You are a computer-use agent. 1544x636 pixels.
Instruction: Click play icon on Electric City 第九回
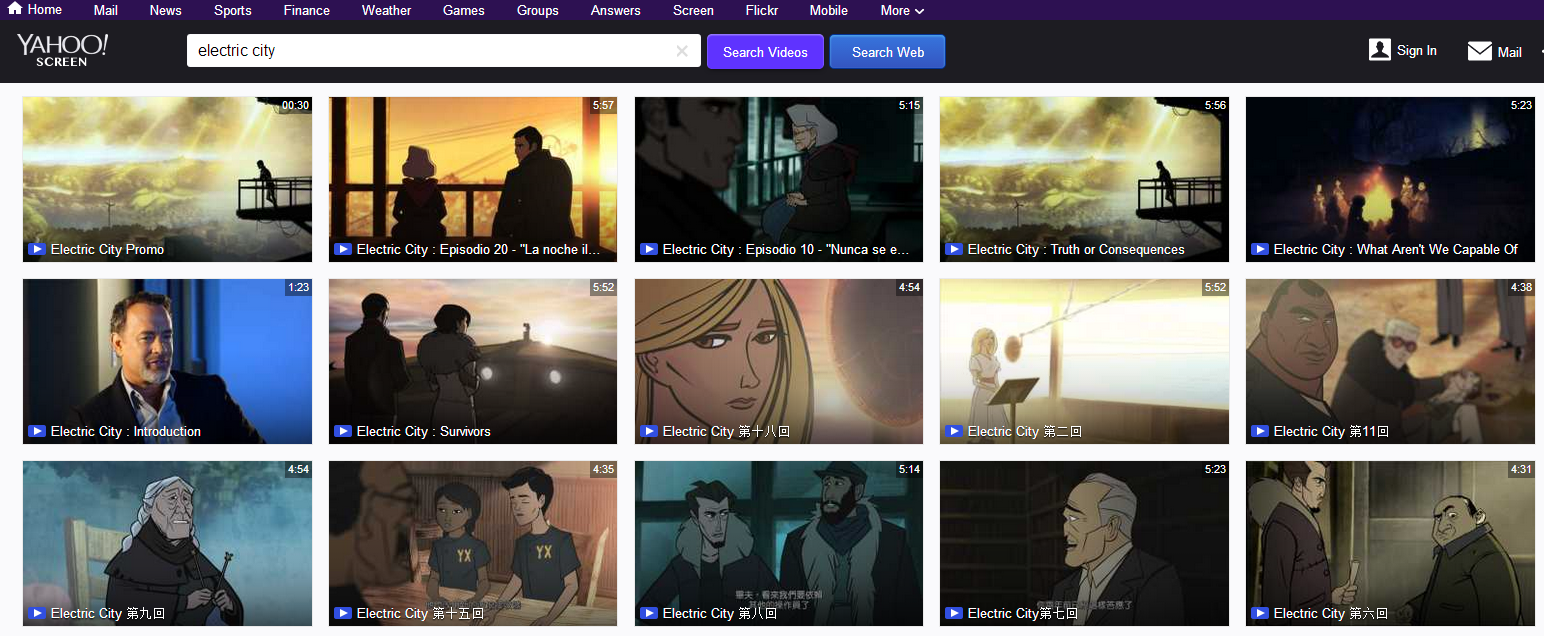pos(37,613)
